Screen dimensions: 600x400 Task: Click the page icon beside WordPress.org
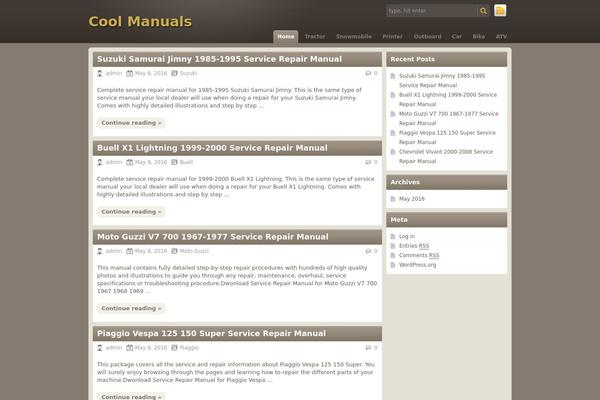click(393, 265)
